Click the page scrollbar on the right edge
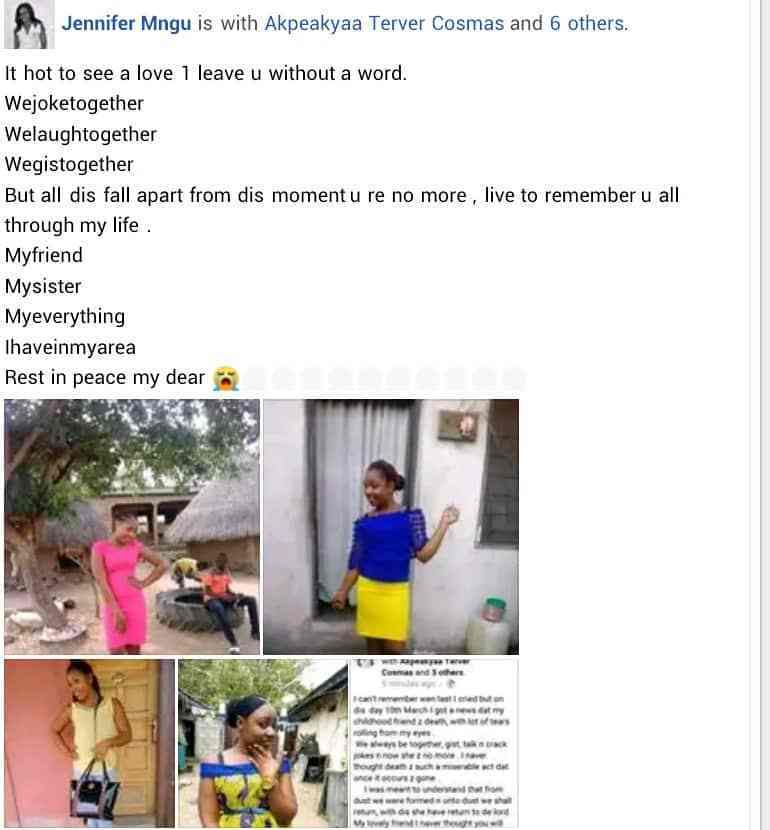Screen dimensions: 770x830 765,415
